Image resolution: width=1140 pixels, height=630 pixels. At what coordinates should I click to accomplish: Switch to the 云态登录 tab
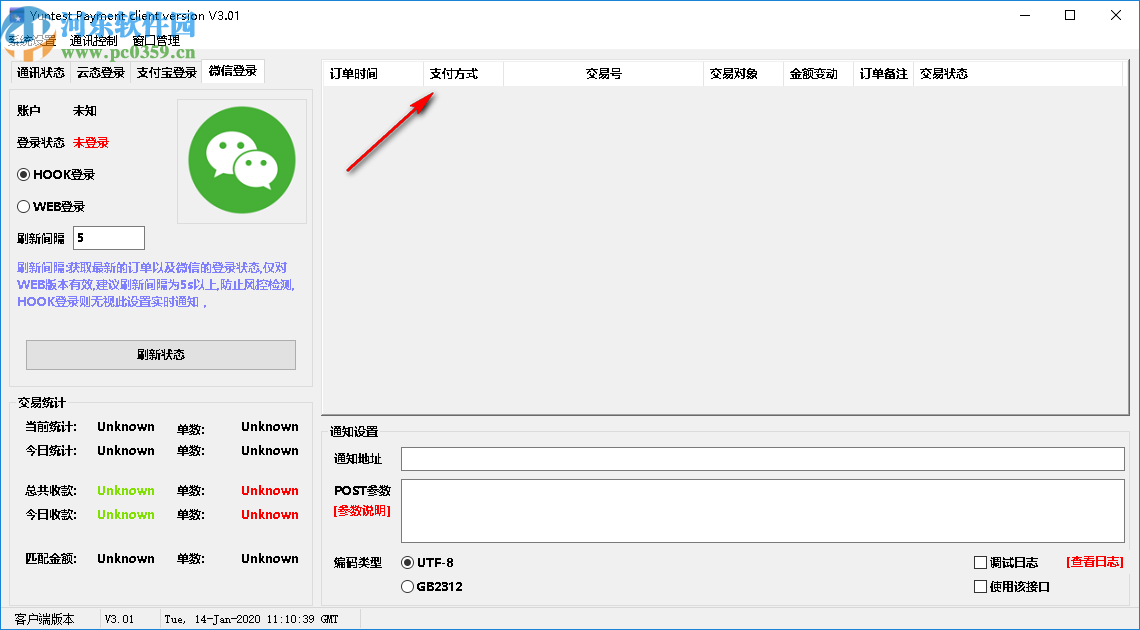pyautogui.click(x=99, y=72)
